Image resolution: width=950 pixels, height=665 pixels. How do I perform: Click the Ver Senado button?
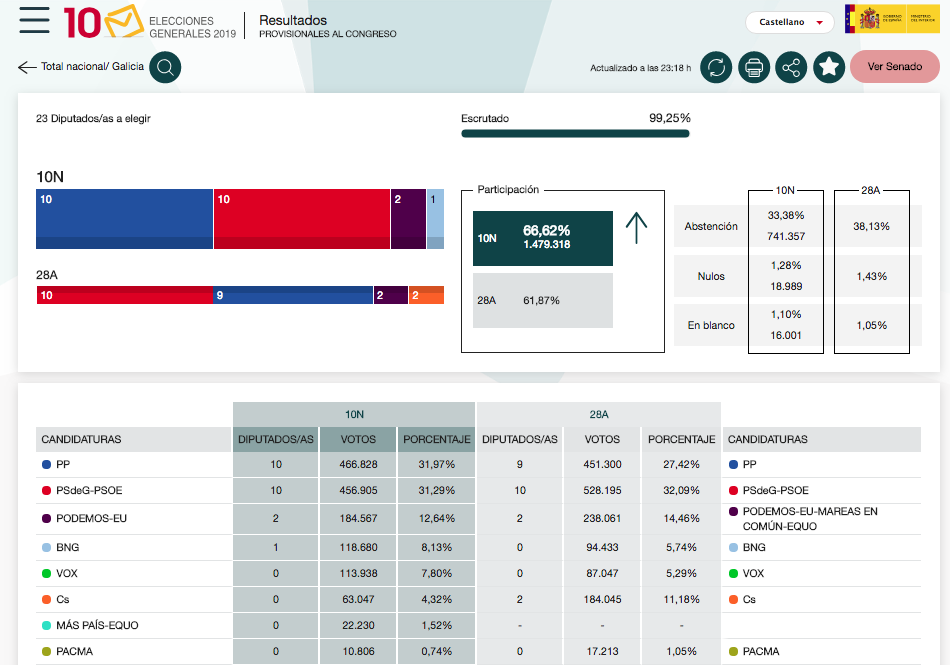(894, 67)
